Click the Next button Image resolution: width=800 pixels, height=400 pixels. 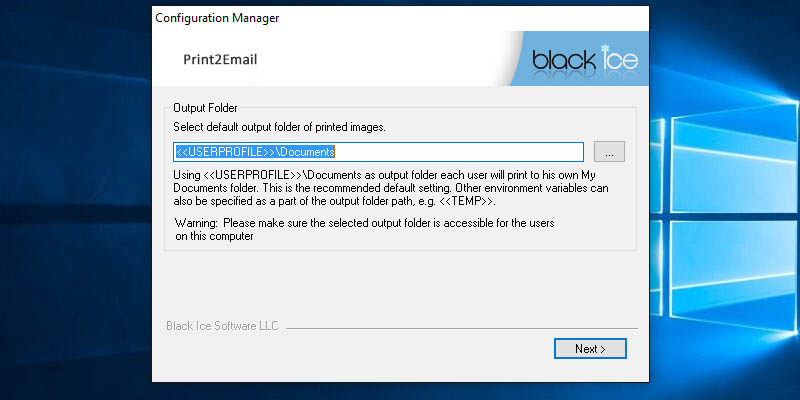click(x=590, y=349)
